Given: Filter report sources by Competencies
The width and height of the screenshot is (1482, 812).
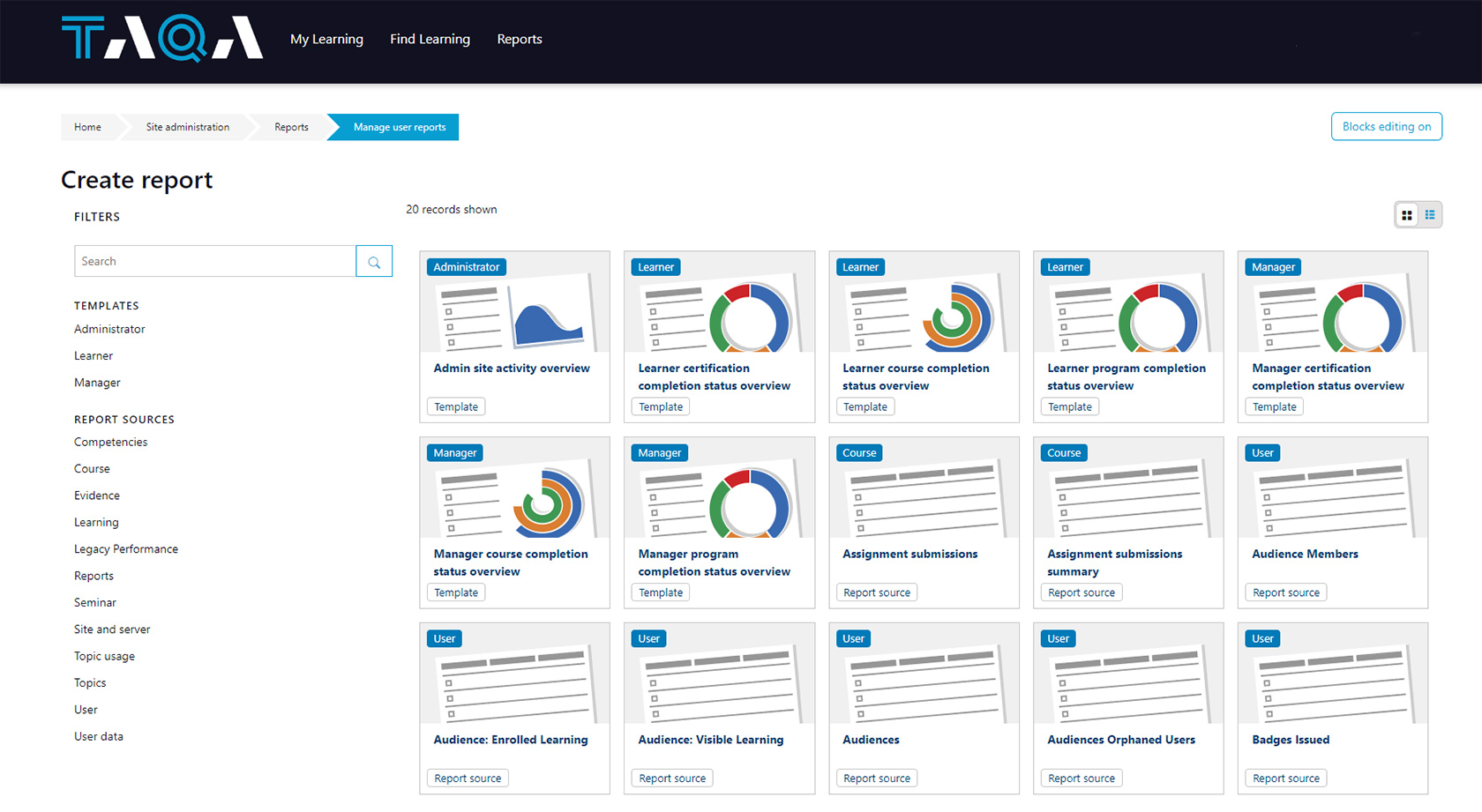Looking at the screenshot, I should 110,443.
